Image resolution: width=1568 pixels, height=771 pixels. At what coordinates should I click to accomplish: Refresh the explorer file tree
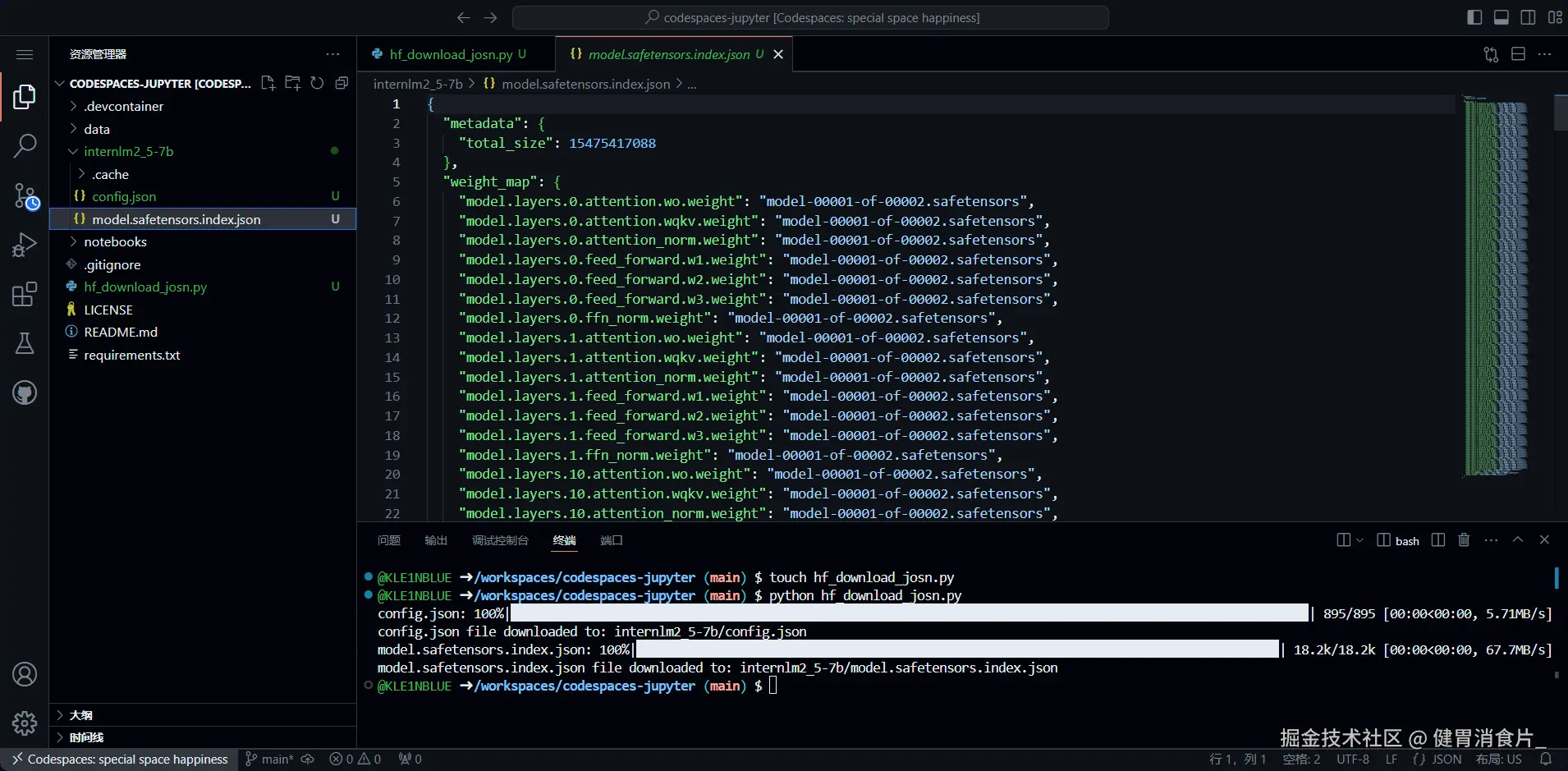coord(317,83)
